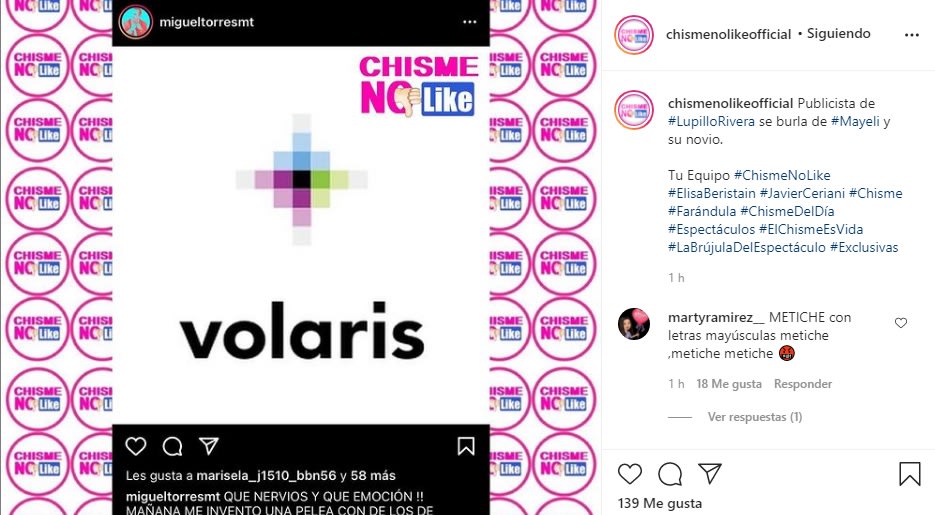The height and width of the screenshot is (515, 935).
Task: Open post options three-dot menu beside Siguiendo
Action: pyautogui.click(x=912, y=35)
